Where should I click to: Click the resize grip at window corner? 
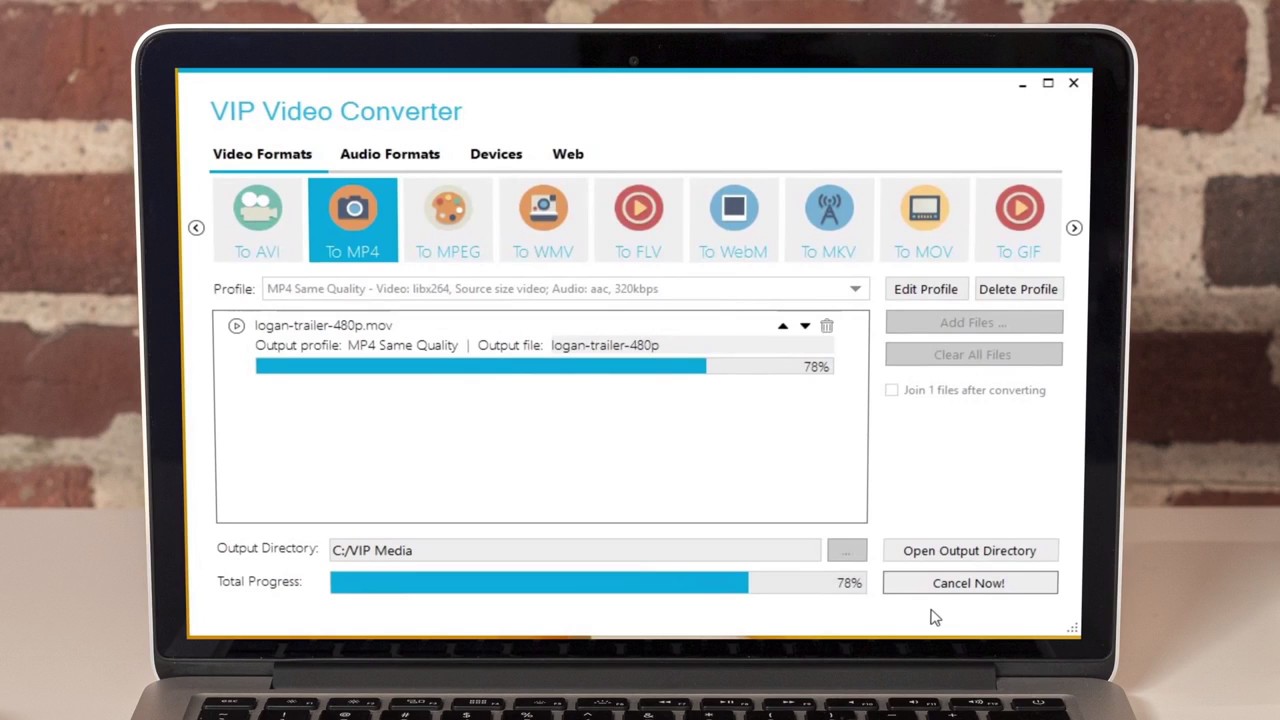[x=1073, y=628]
